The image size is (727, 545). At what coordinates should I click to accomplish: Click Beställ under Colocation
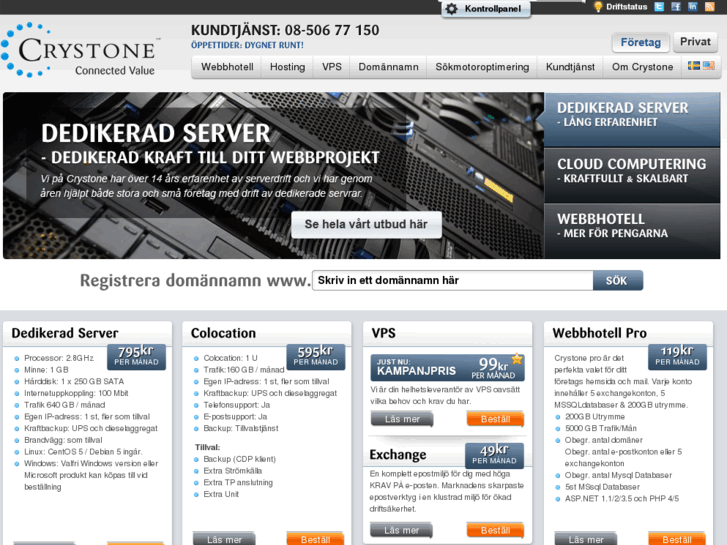315,539
